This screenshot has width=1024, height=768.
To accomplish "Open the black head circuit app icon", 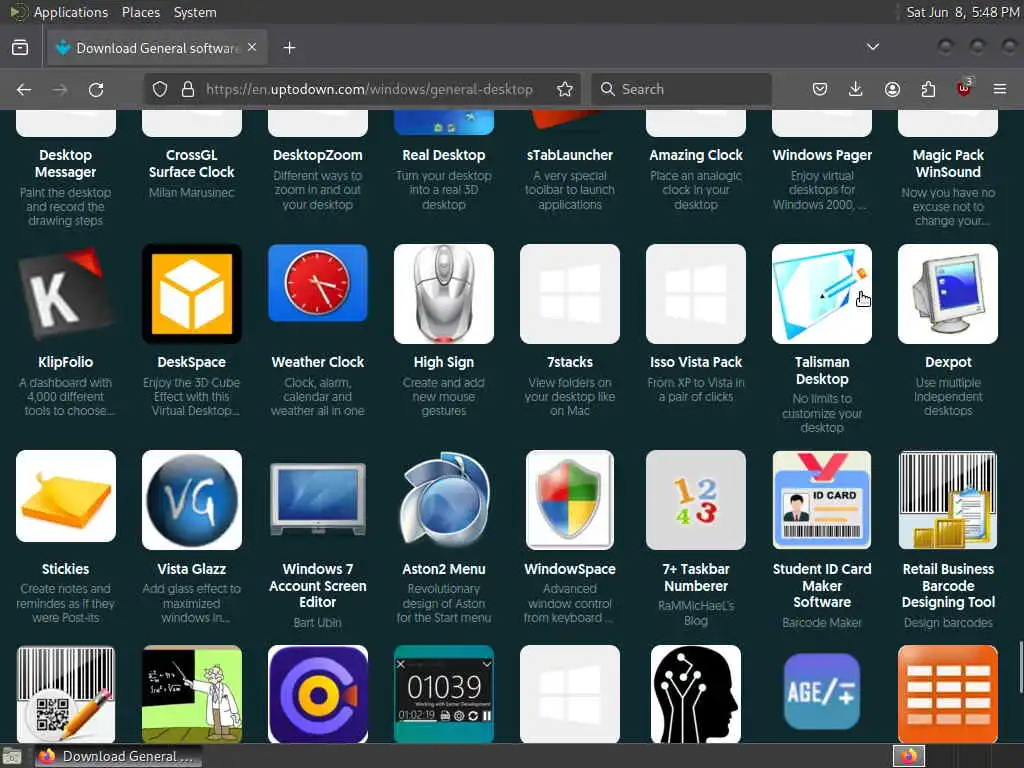I will [x=696, y=694].
